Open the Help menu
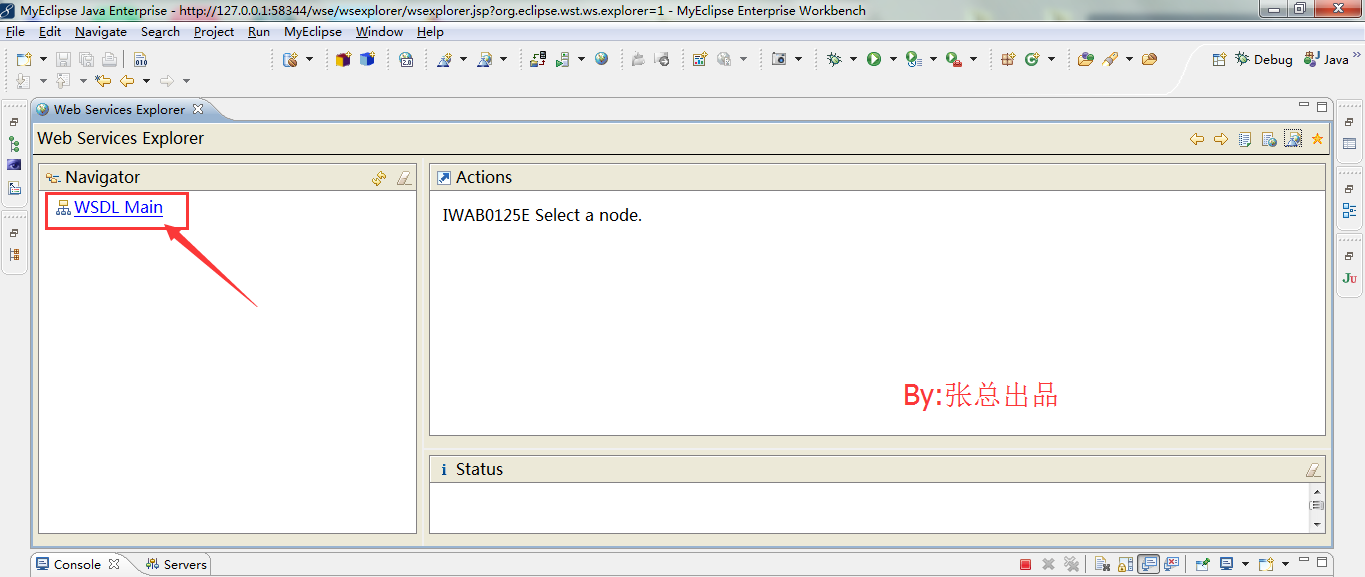This screenshot has height=577, width=1365. coord(430,32)
